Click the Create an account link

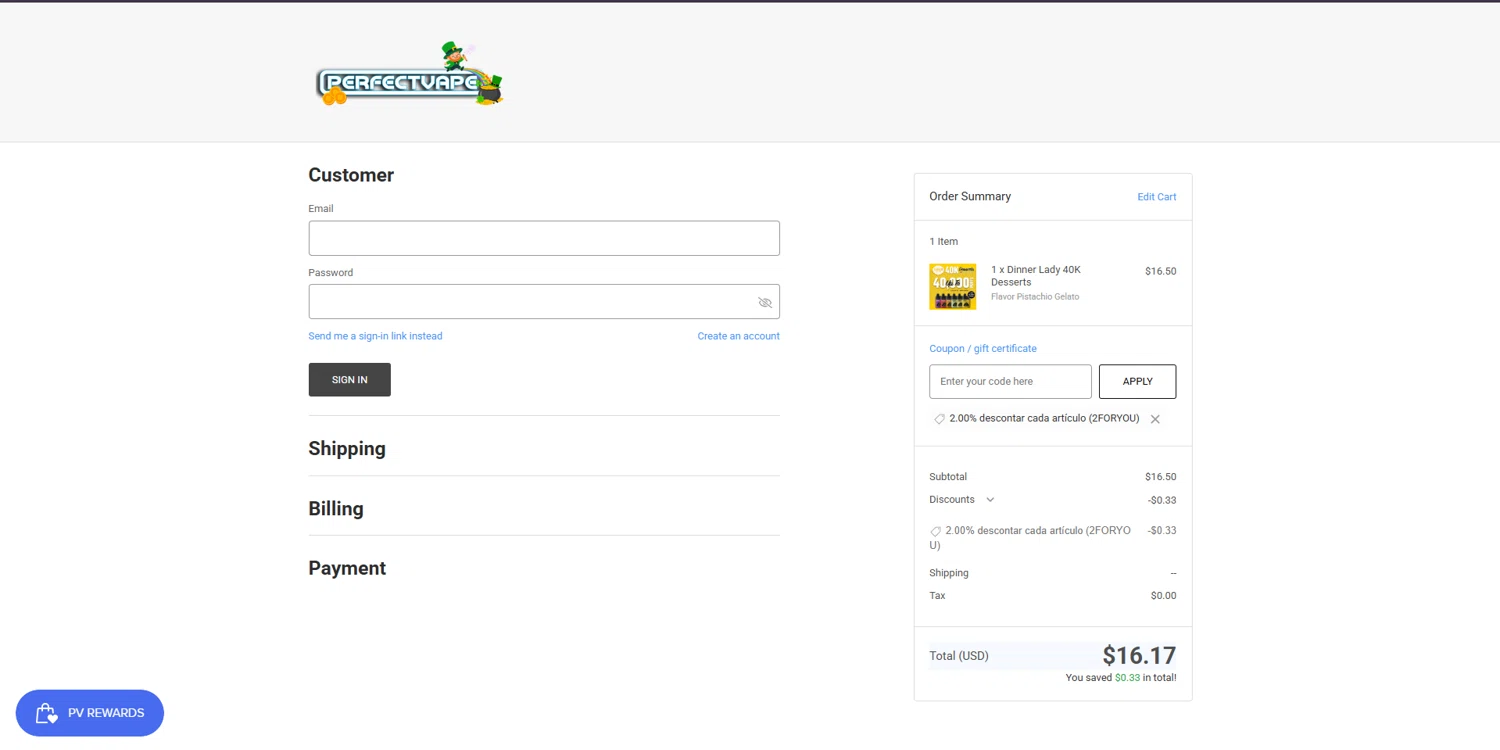point(738,336)
